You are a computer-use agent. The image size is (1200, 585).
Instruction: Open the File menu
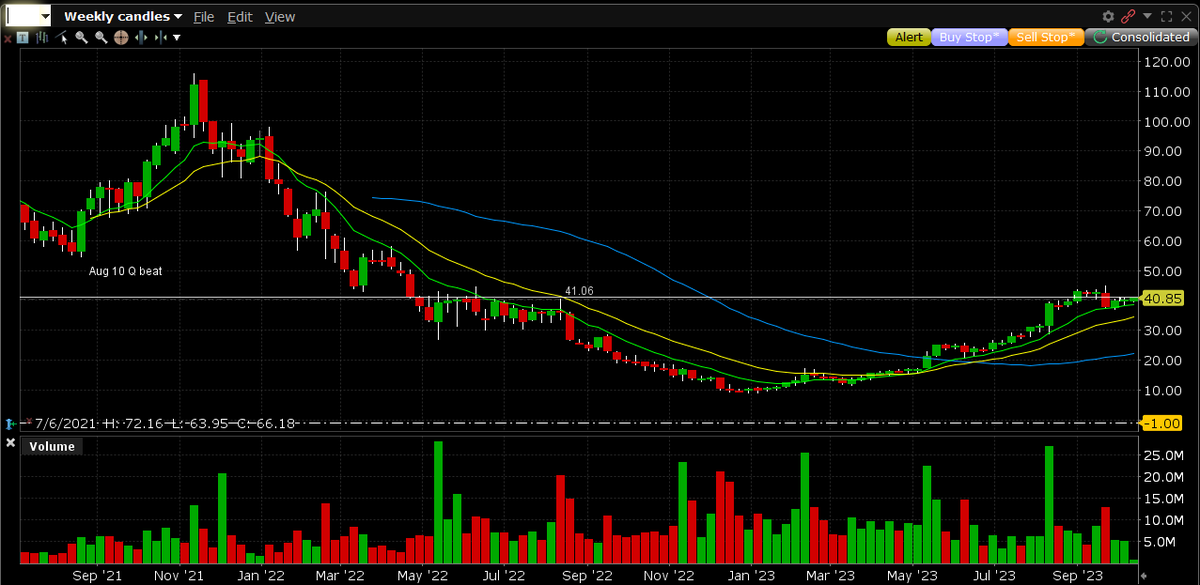[204, 17]
